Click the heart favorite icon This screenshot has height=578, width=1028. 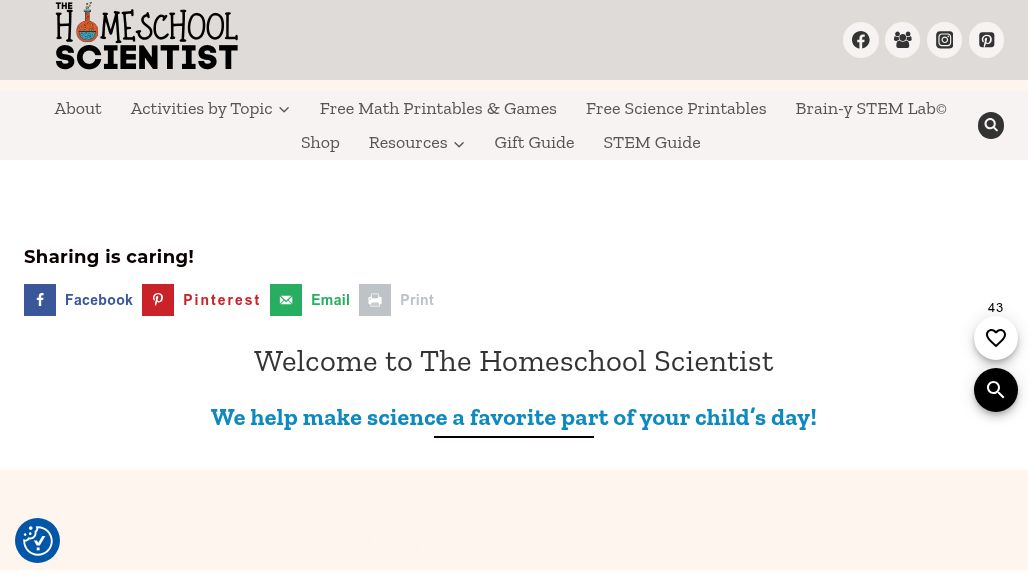point(996,338)
